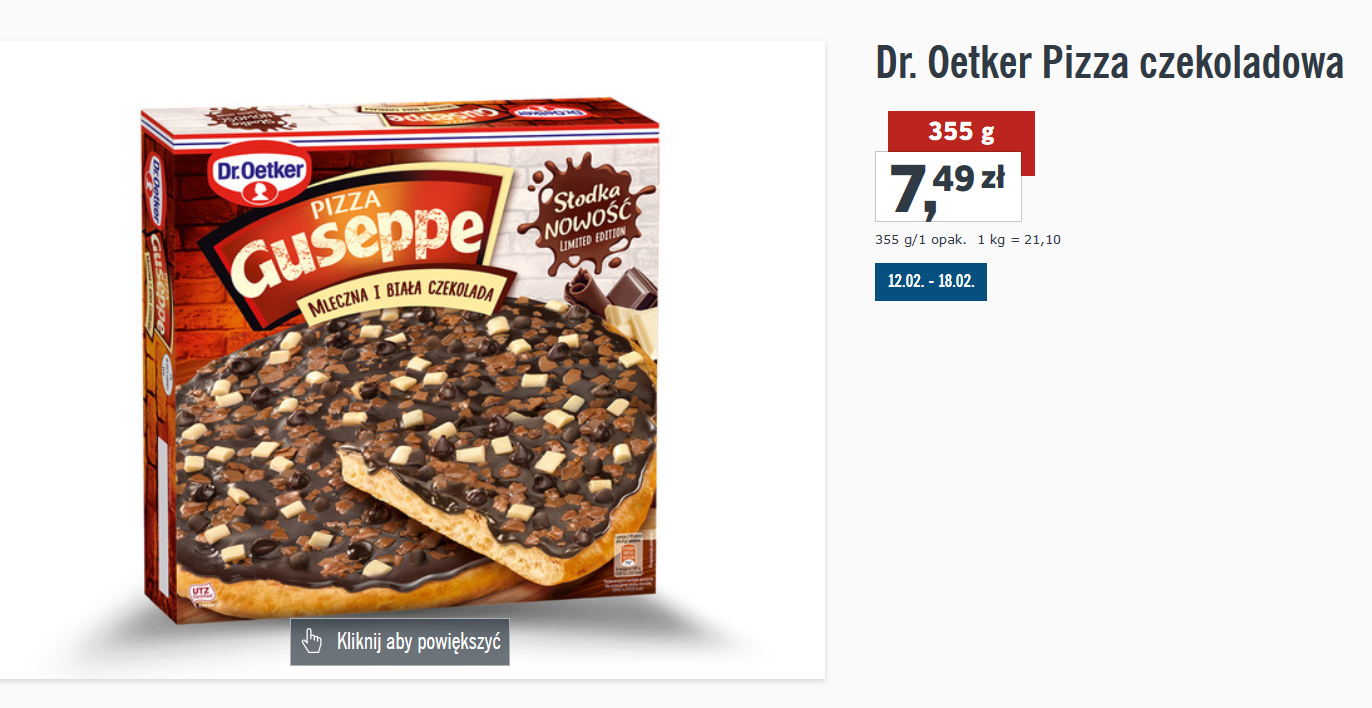Select the red 355 g weight badge
This screenshot has height=708, width=1372.
coord(961,131)
